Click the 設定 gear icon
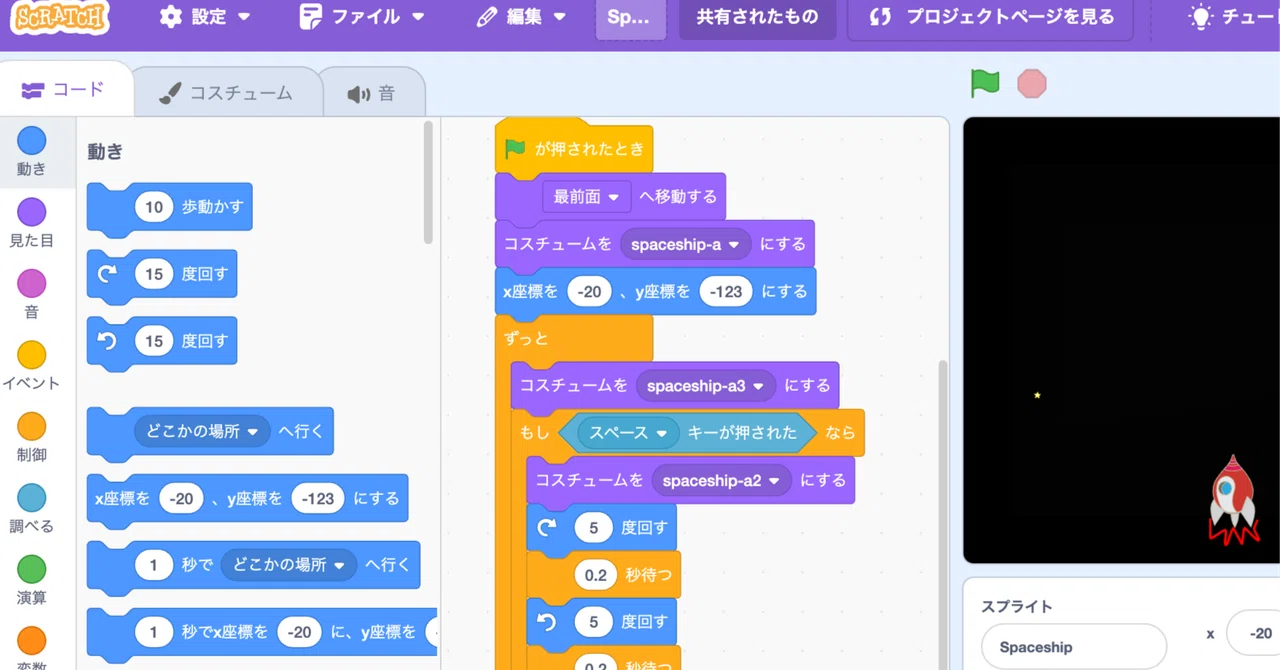 tap(171, 17)
